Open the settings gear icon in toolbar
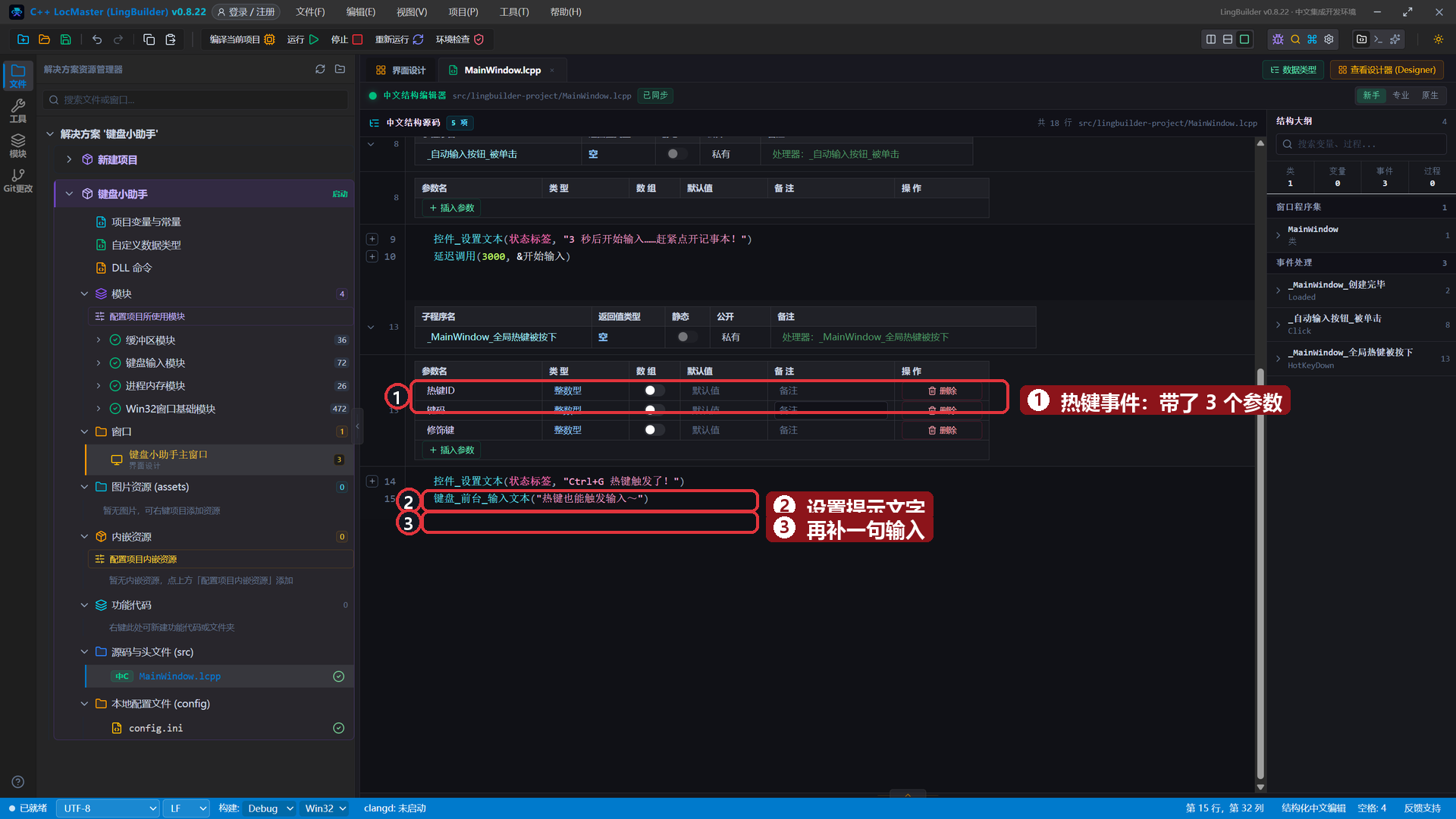 coord(1329,39)
